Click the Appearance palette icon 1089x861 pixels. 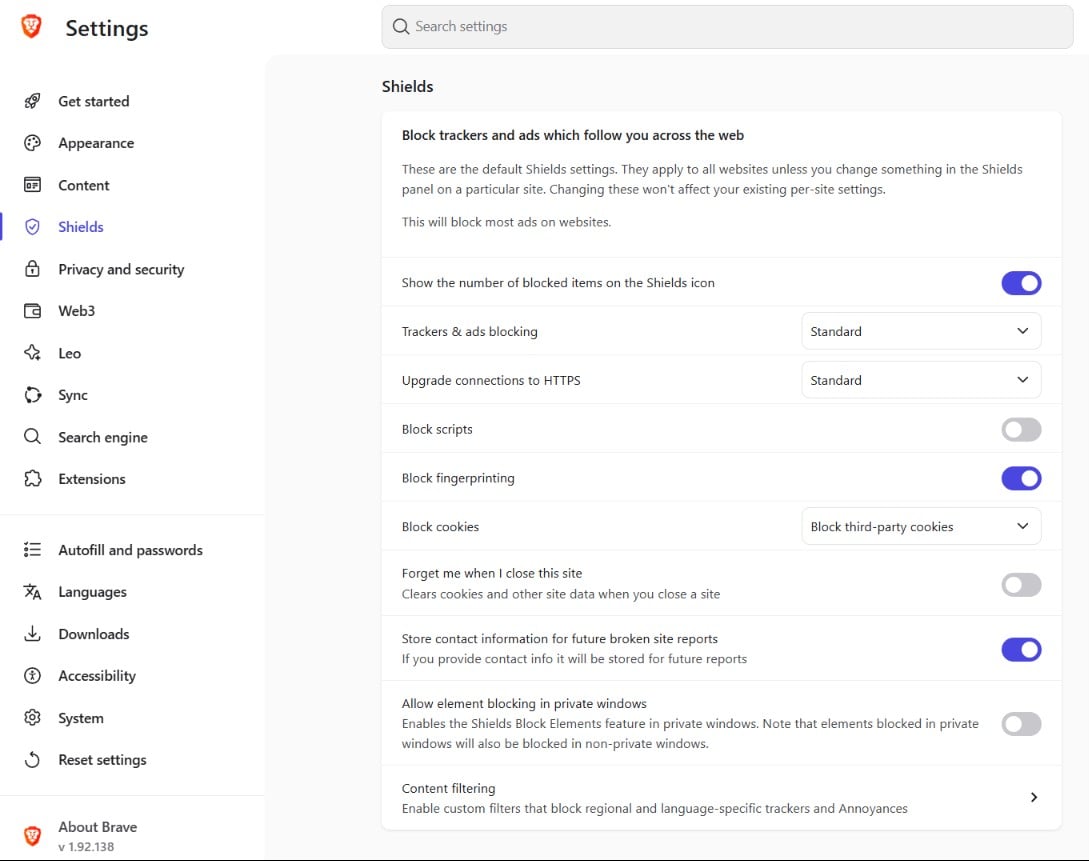click(x=32, y=143)
